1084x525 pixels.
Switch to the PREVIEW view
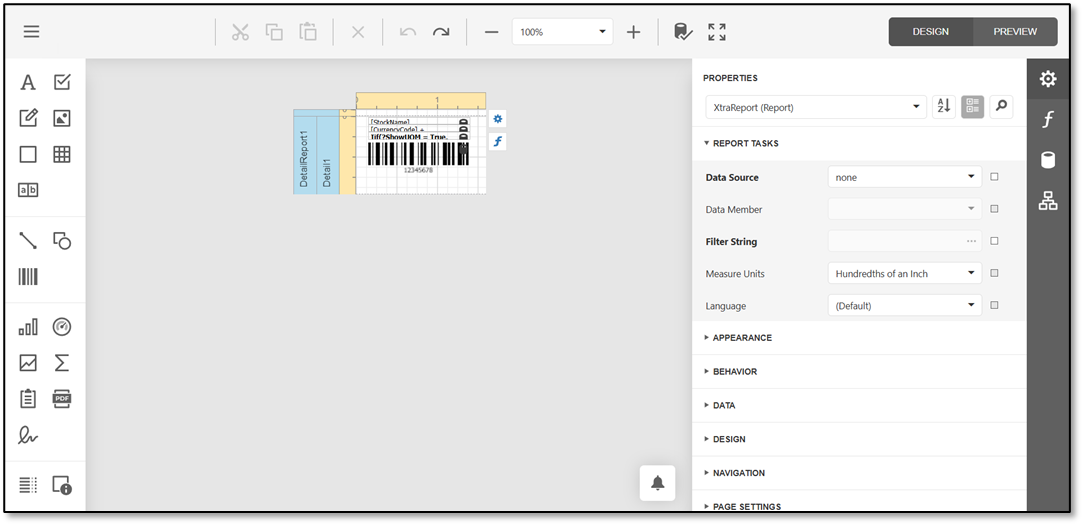[x=1015, y=32]
